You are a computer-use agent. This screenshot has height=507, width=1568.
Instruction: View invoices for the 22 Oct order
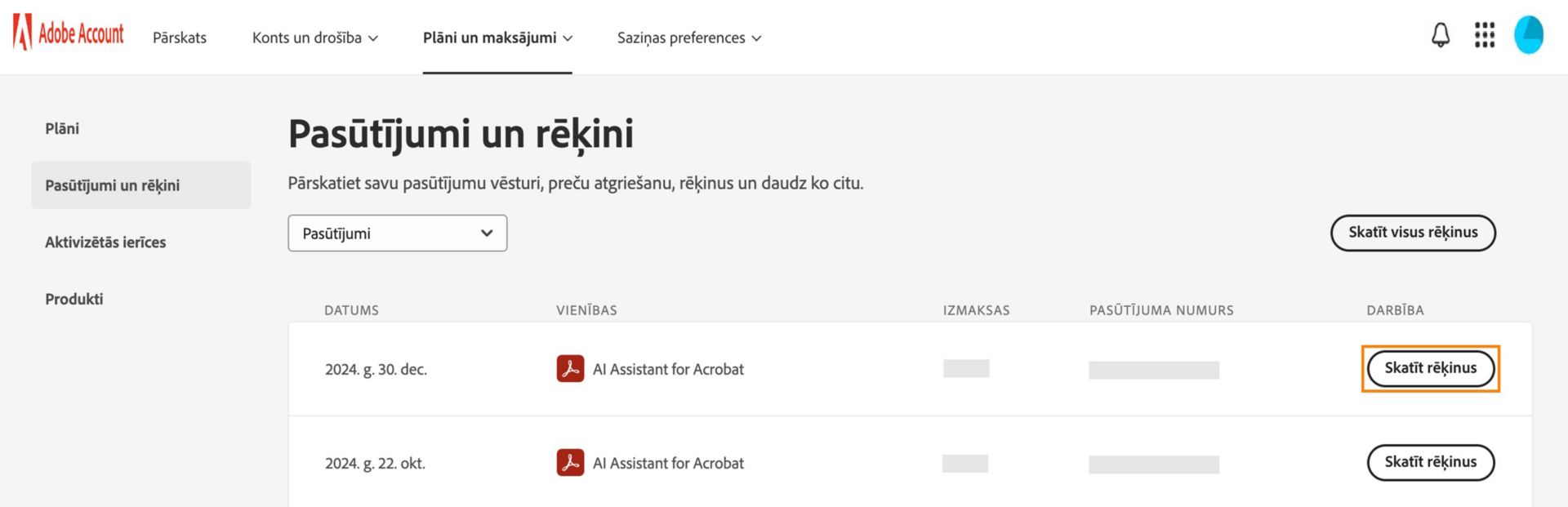click(1430, 462)
